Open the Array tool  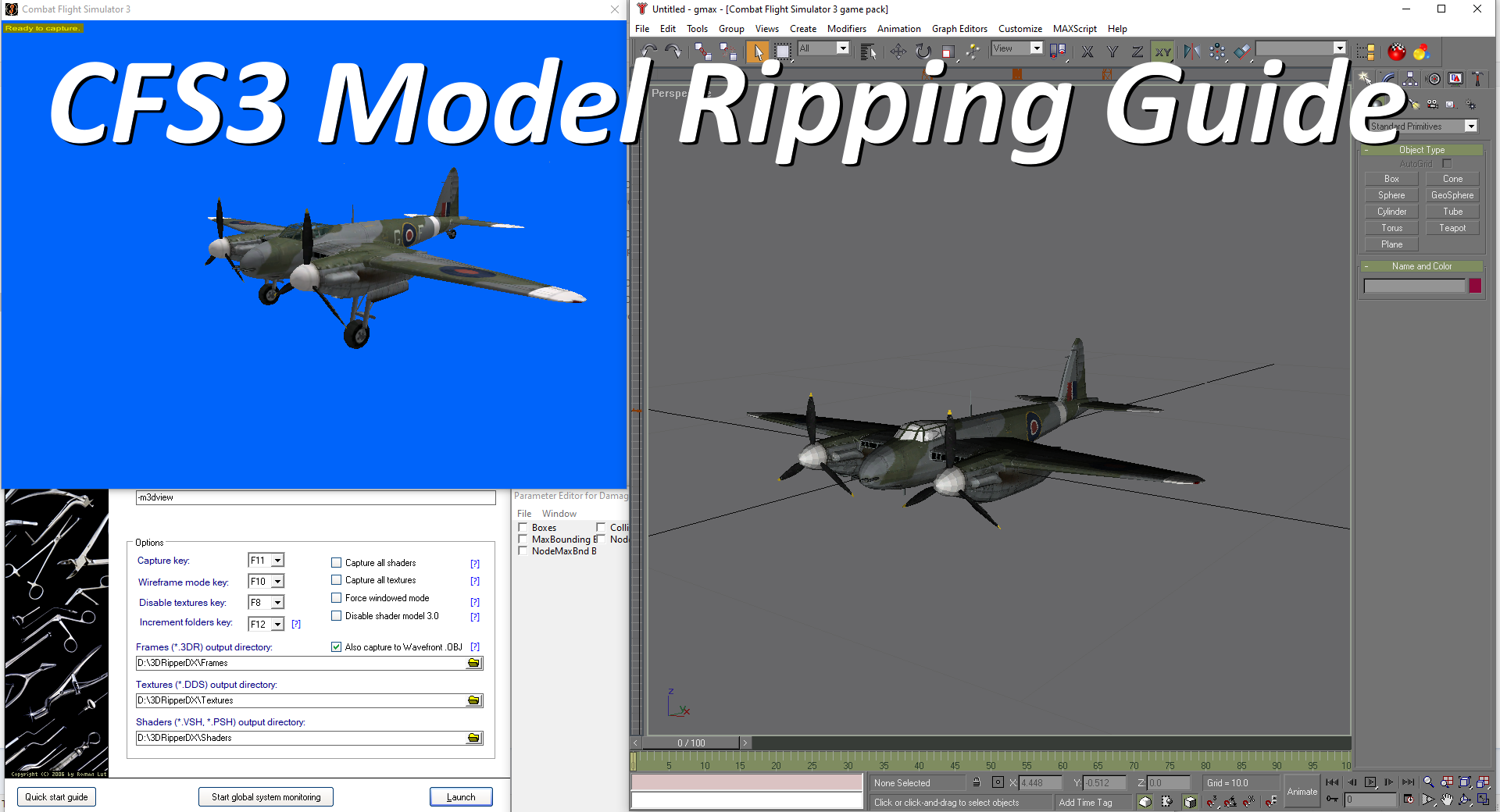click(x=1217, y=52)
